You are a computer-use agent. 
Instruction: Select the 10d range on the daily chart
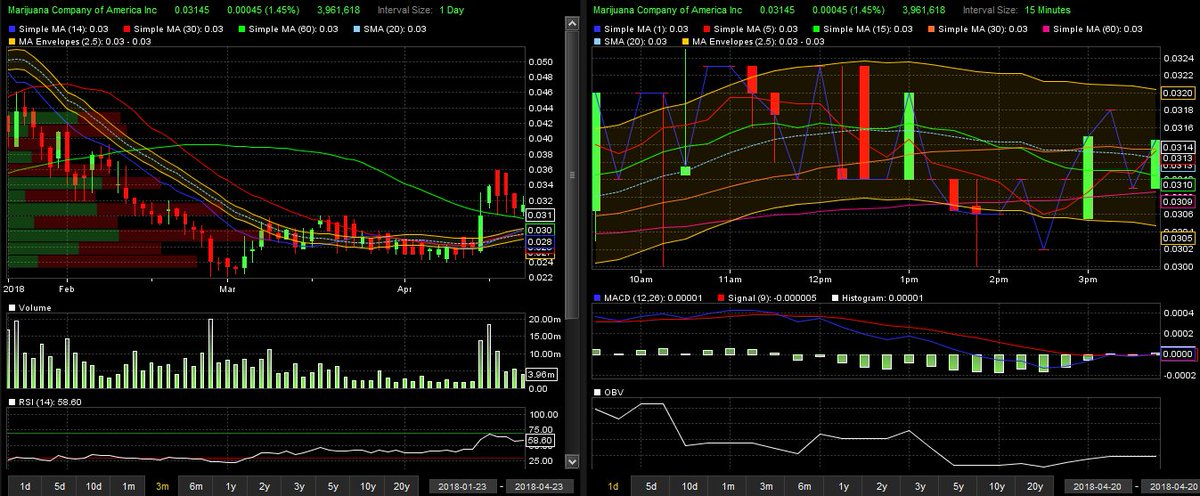click(x=94, y=486)
